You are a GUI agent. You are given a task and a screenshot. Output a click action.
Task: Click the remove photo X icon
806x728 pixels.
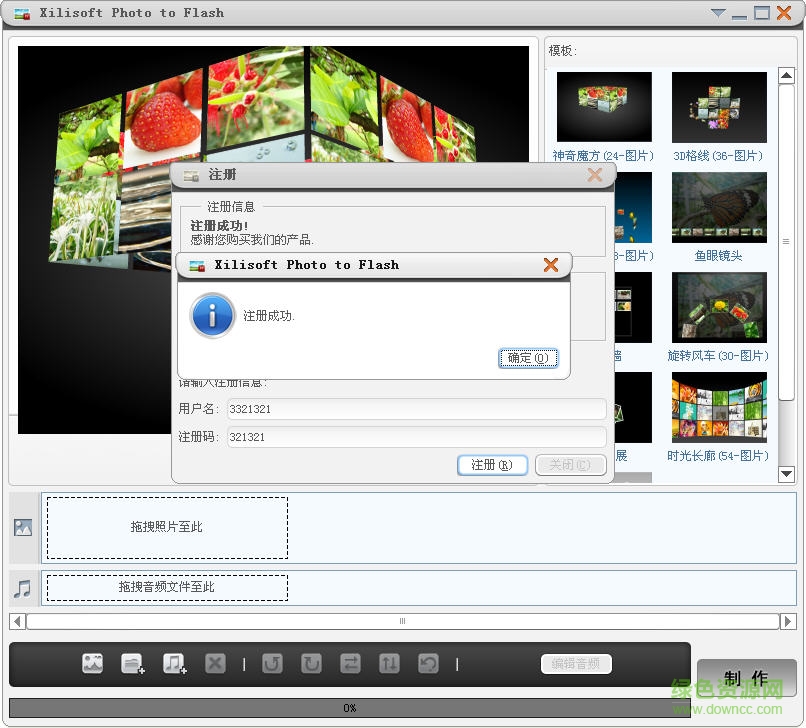(x=213, y=663)
